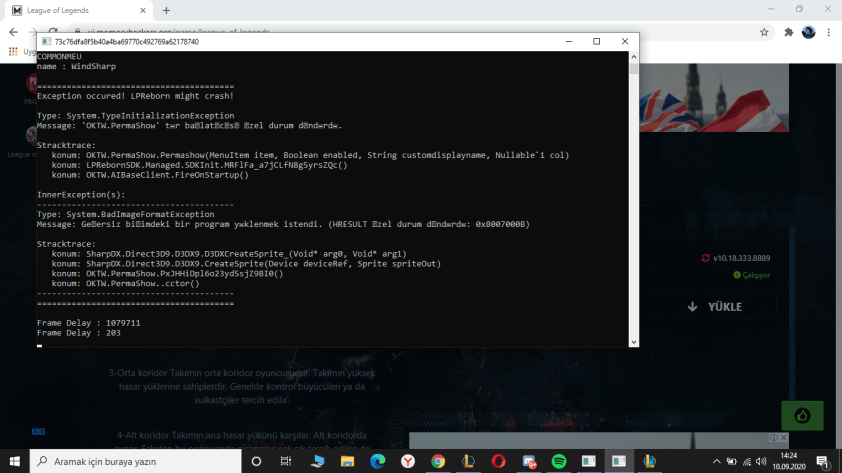The image size is (842, 473).
Task: Open a new Chrome tab
Action: tap(166, 10)
